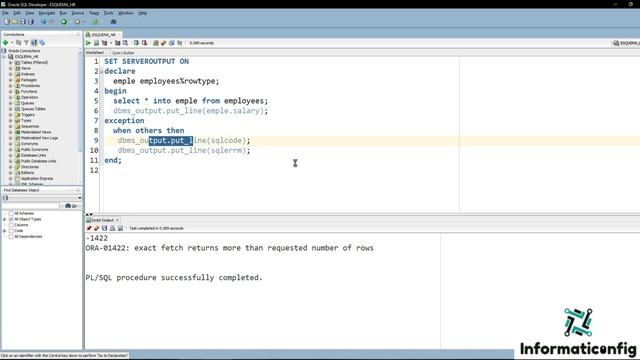
Task: Select the Script Output tab
Action: (102, 220)
